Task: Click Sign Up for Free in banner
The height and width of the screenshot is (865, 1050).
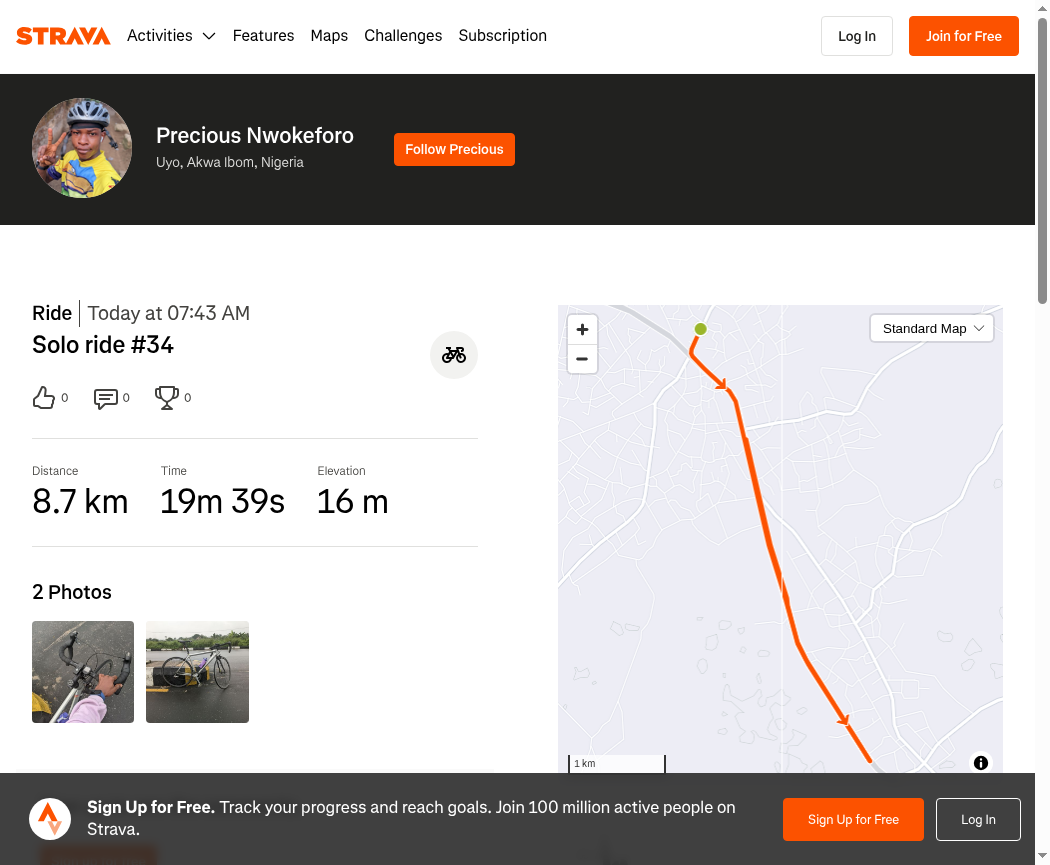Action: (853, 819)
